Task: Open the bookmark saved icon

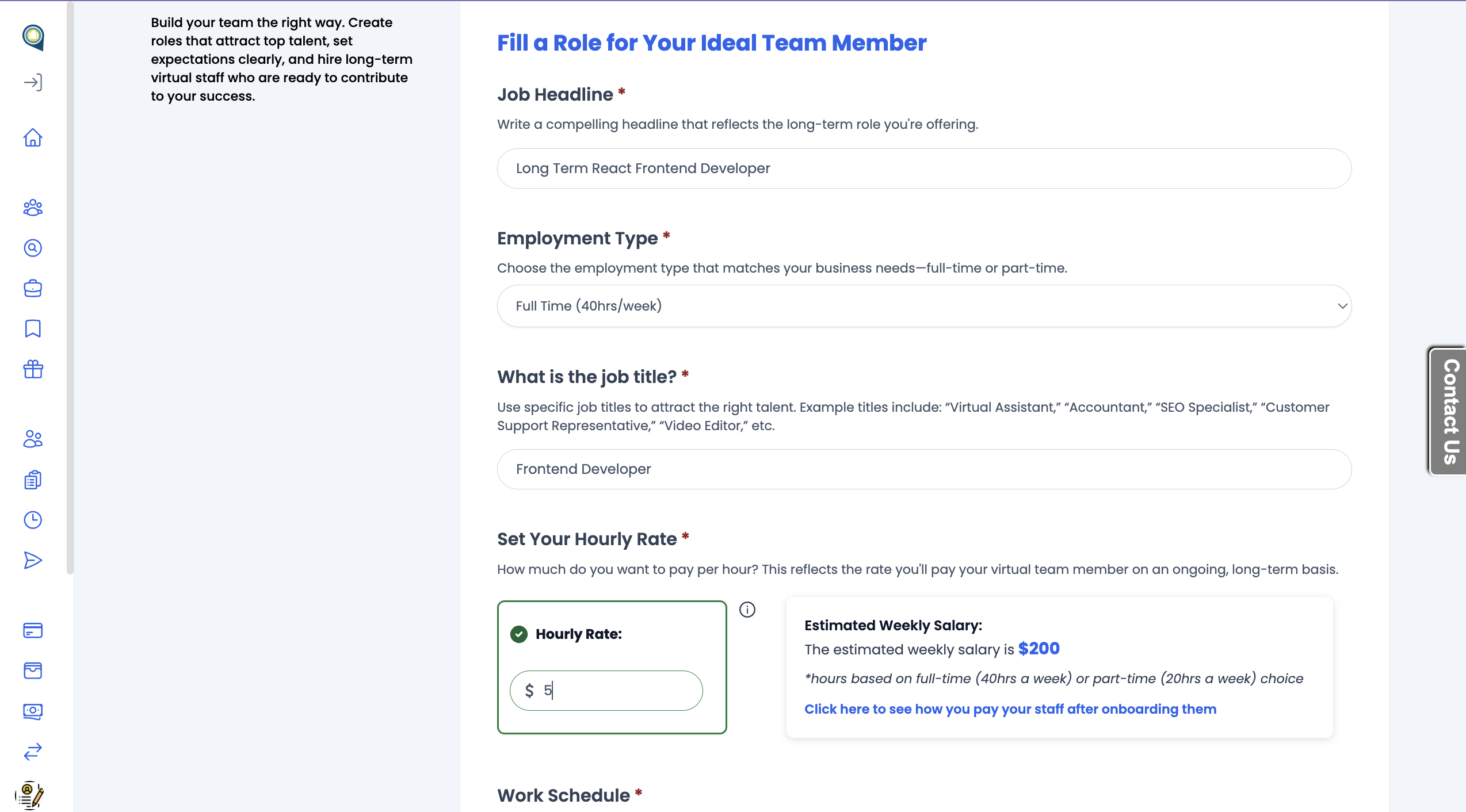Action: [33, 328]
